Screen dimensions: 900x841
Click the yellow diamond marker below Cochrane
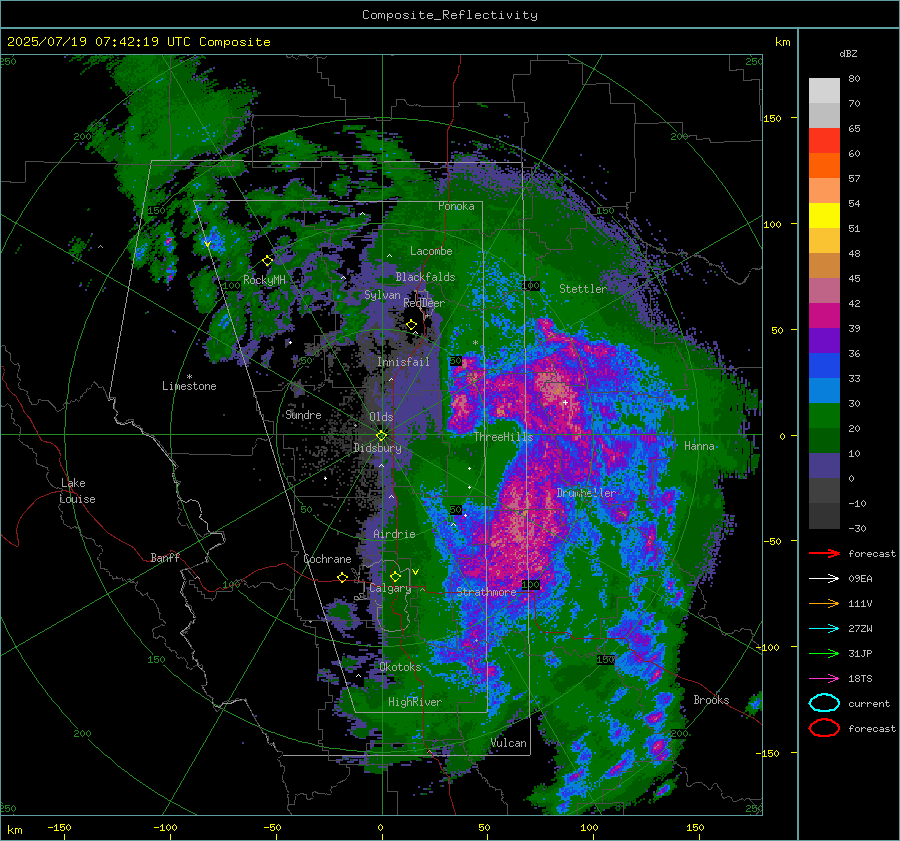[x=342, y=577]
